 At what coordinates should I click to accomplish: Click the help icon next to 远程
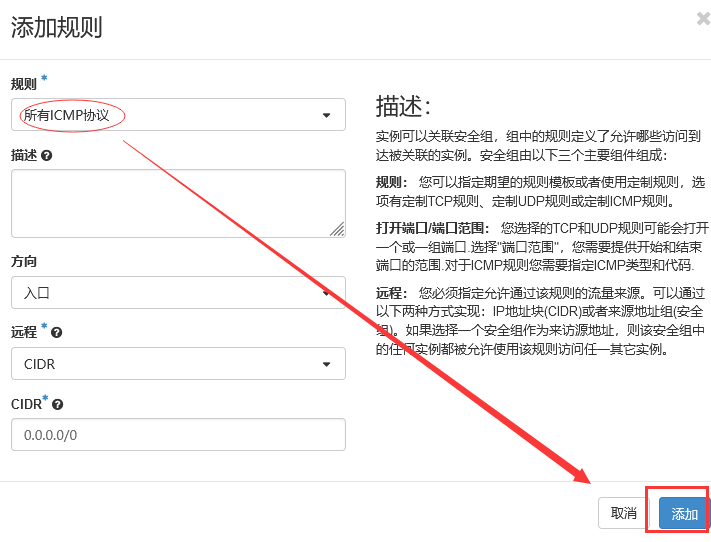56,332
